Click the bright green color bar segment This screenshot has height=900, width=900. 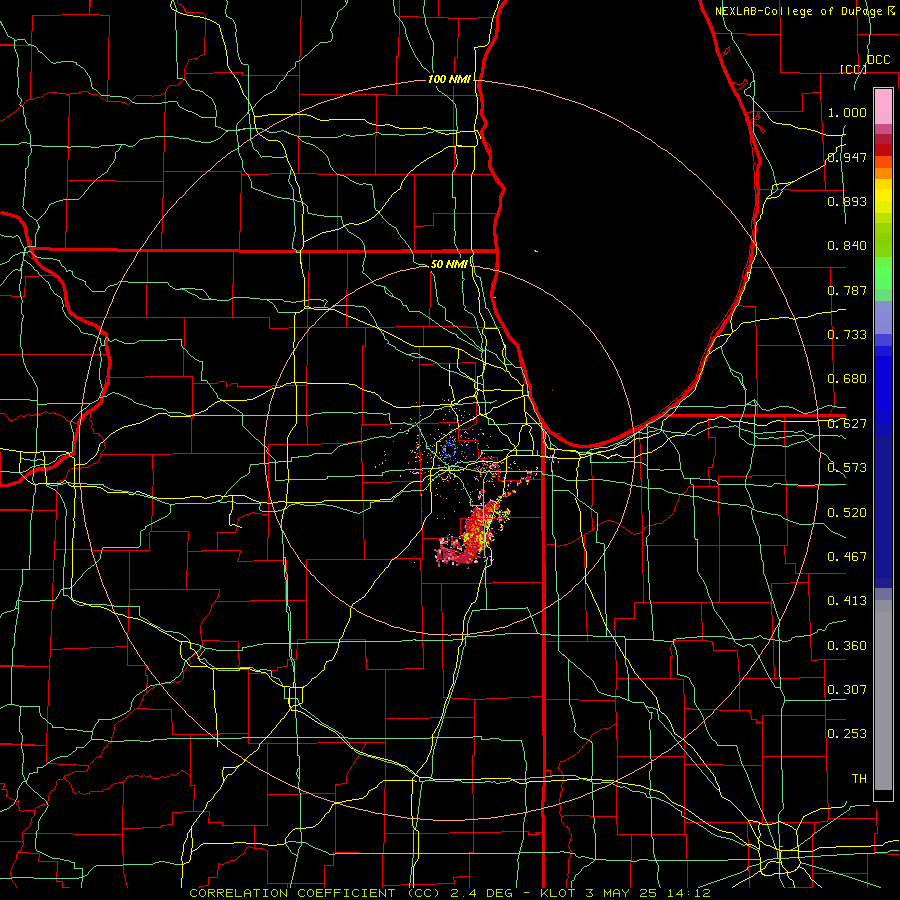[883, 273]
